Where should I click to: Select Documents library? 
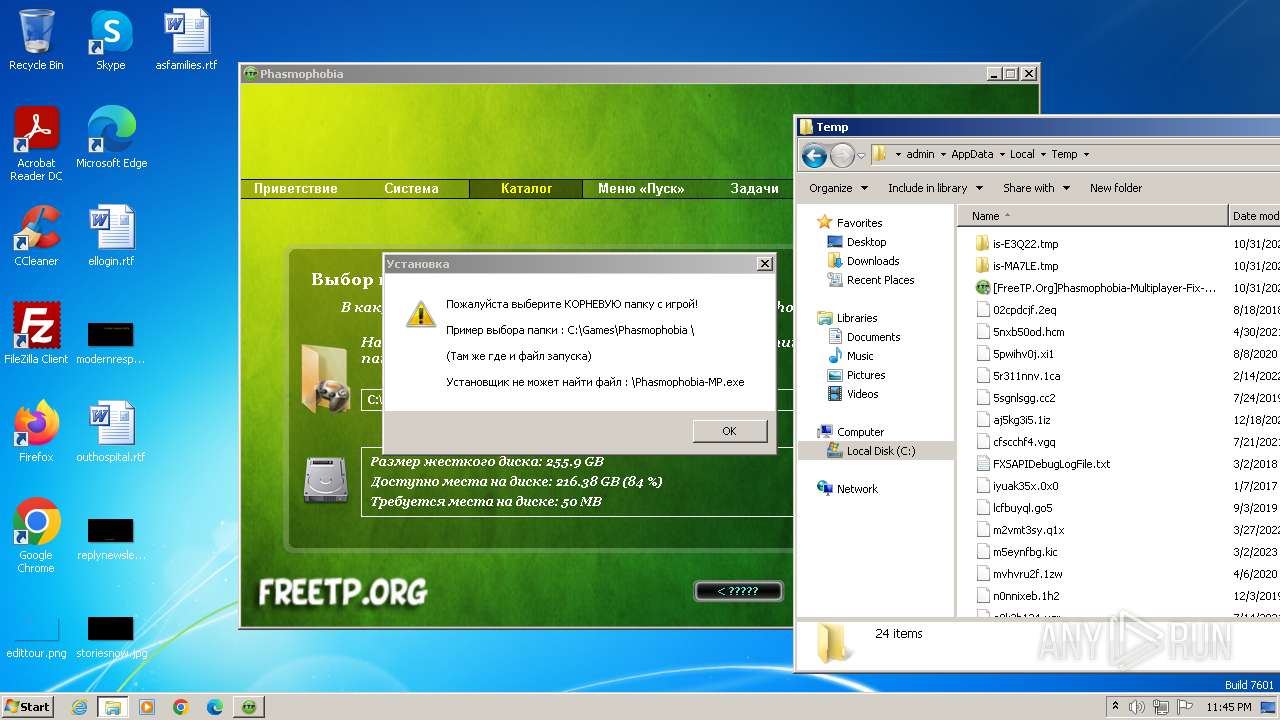(873, 337)
